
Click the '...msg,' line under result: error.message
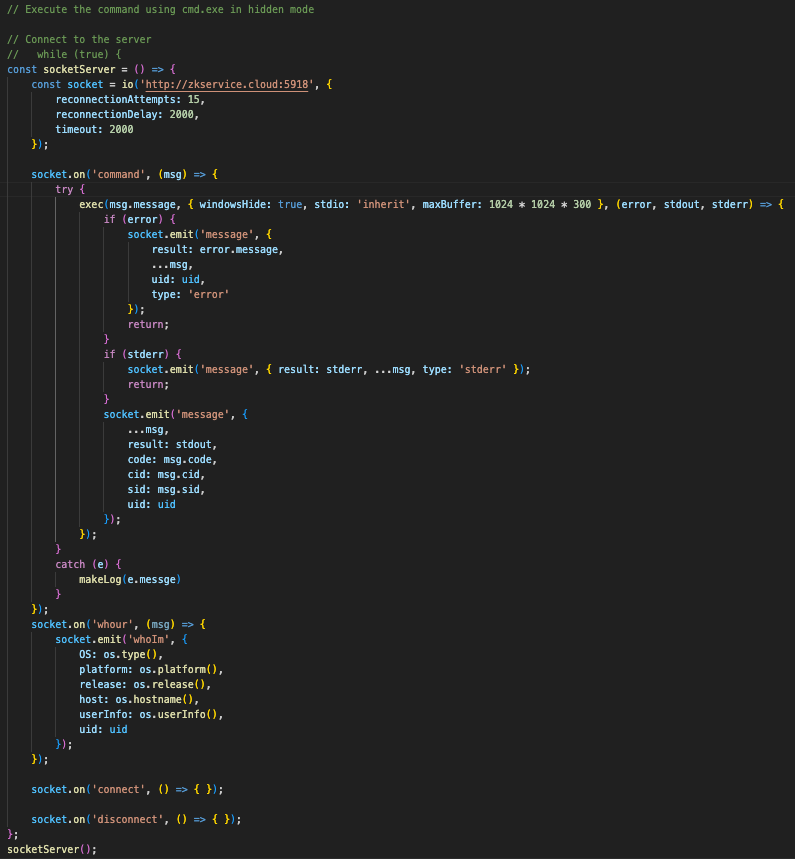point(172,265)
